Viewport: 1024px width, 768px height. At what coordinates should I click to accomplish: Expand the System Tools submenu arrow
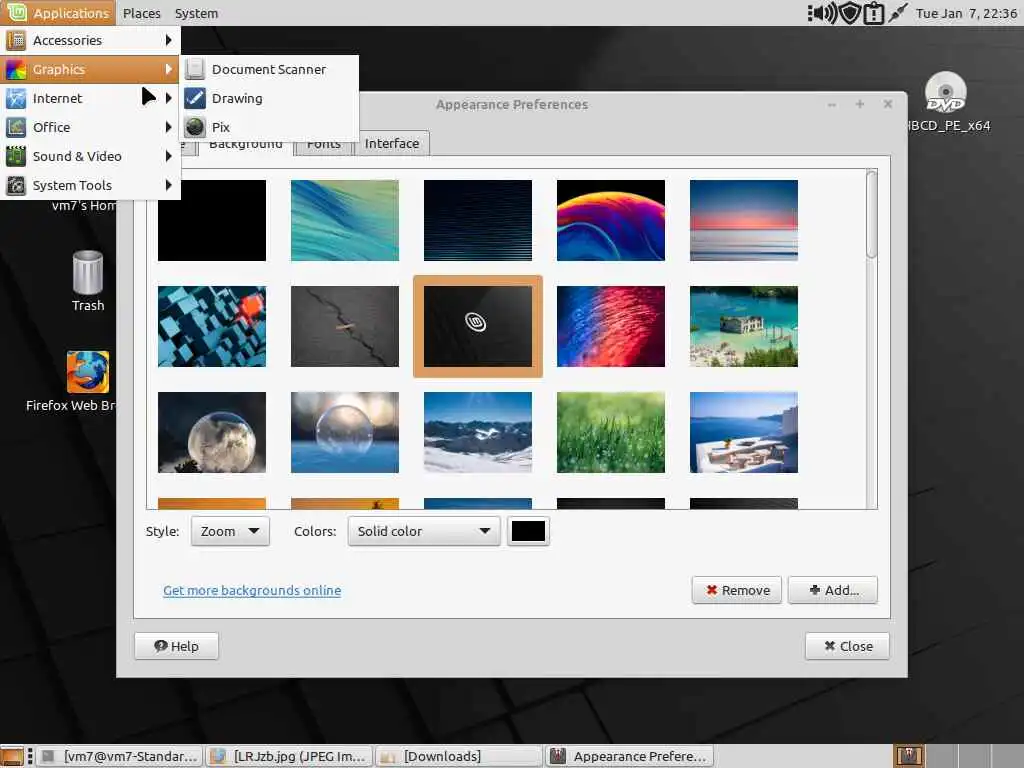(x=168, y=185)
